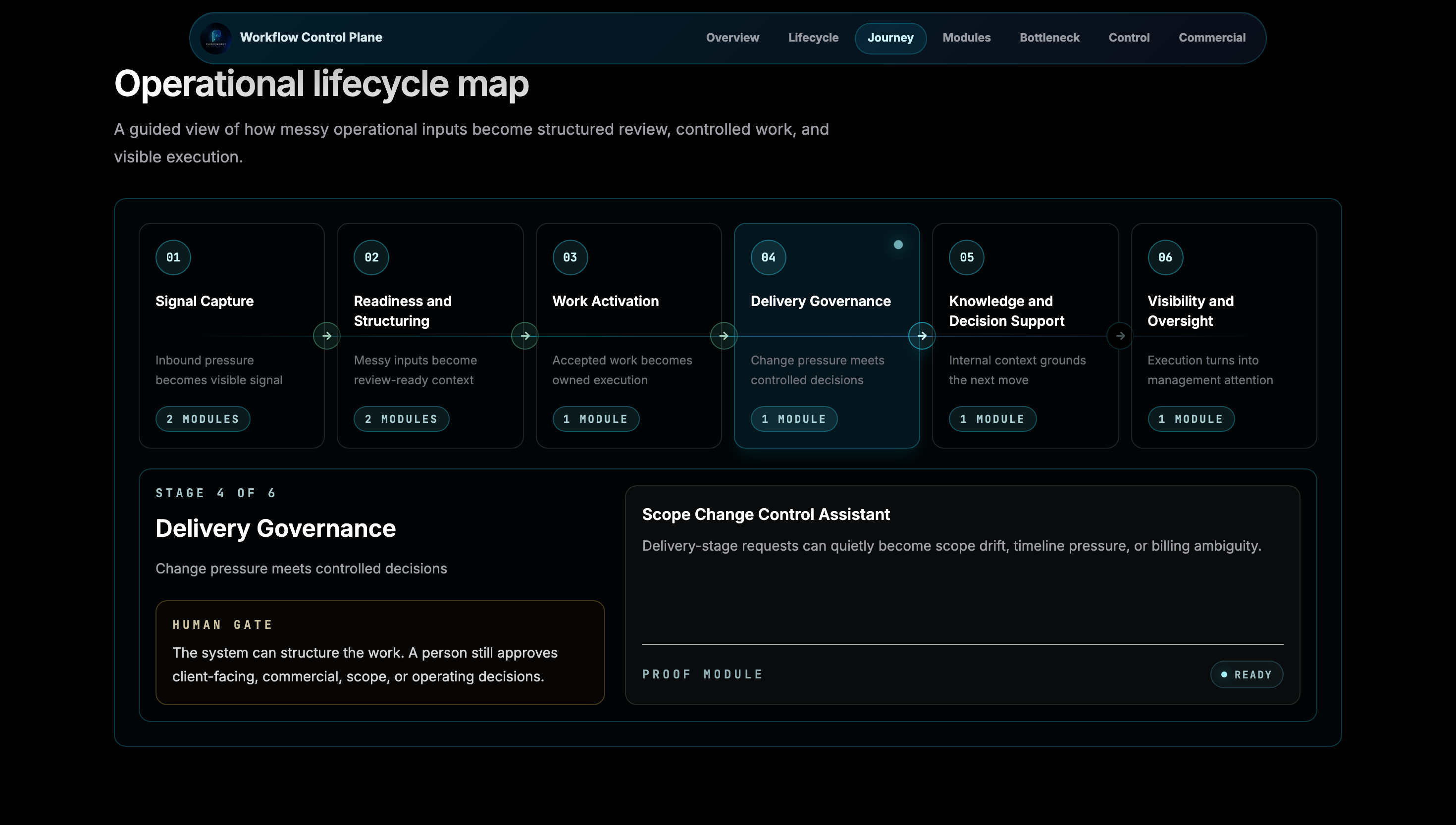Click 'Internal context grounds the next move' text
The width and height of the screenshot is (1456, 825).
(x=1018, y=370)
